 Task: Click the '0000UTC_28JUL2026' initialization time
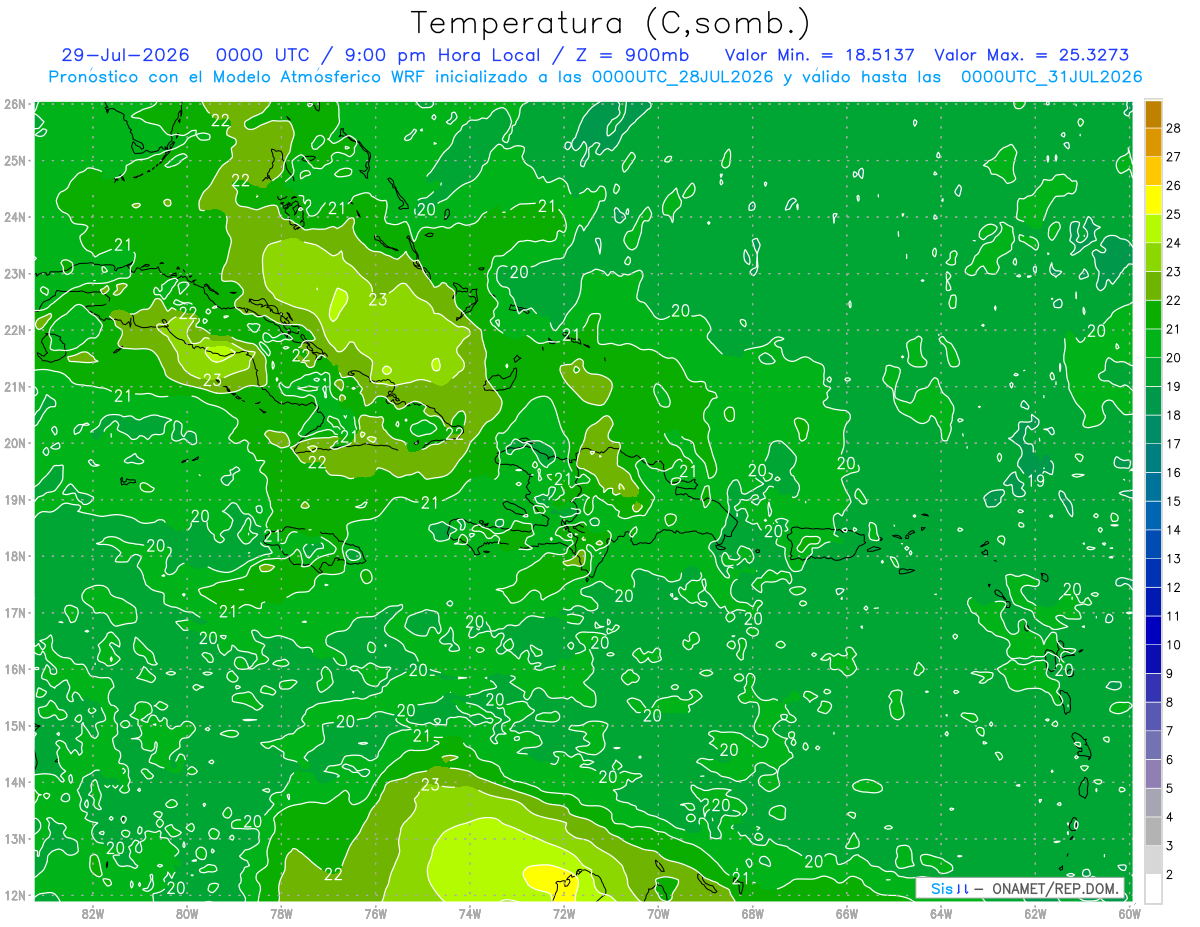pyautogui.click(x=683, y=77)
